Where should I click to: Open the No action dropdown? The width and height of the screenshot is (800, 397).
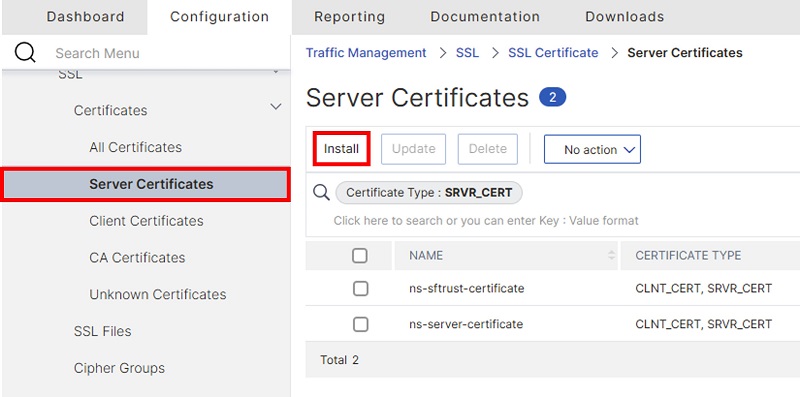(x=592, y=149)
